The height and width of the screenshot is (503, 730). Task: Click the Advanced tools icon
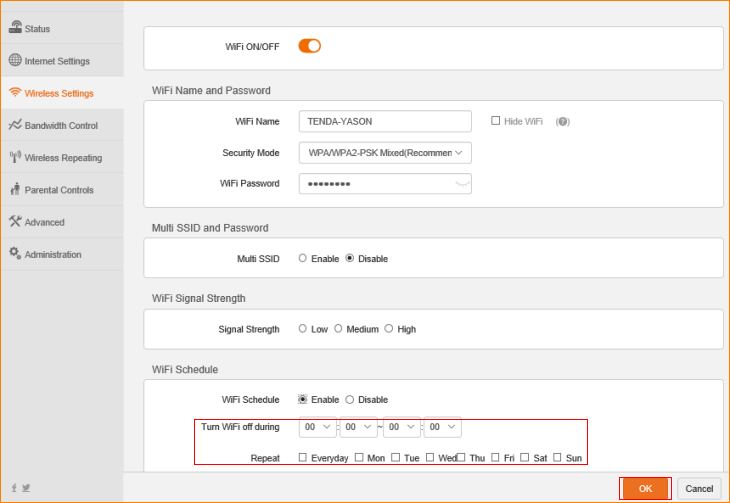(x=15, y=222)
